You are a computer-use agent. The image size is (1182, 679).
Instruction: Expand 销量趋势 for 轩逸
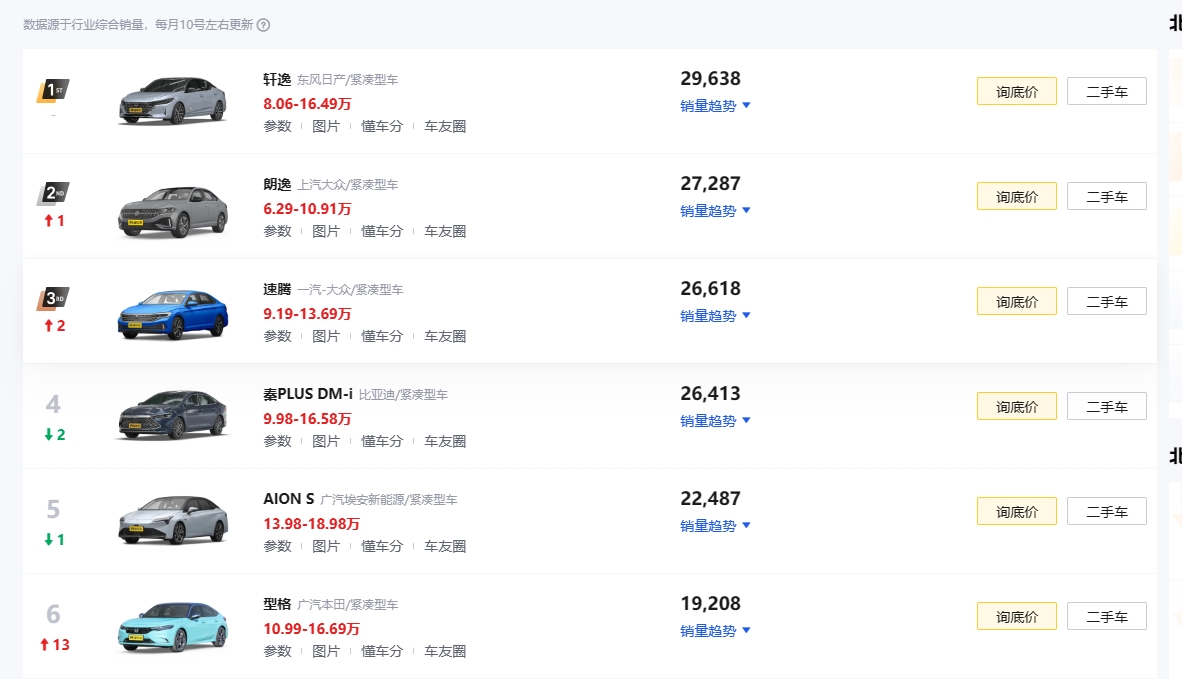(714, 105)
